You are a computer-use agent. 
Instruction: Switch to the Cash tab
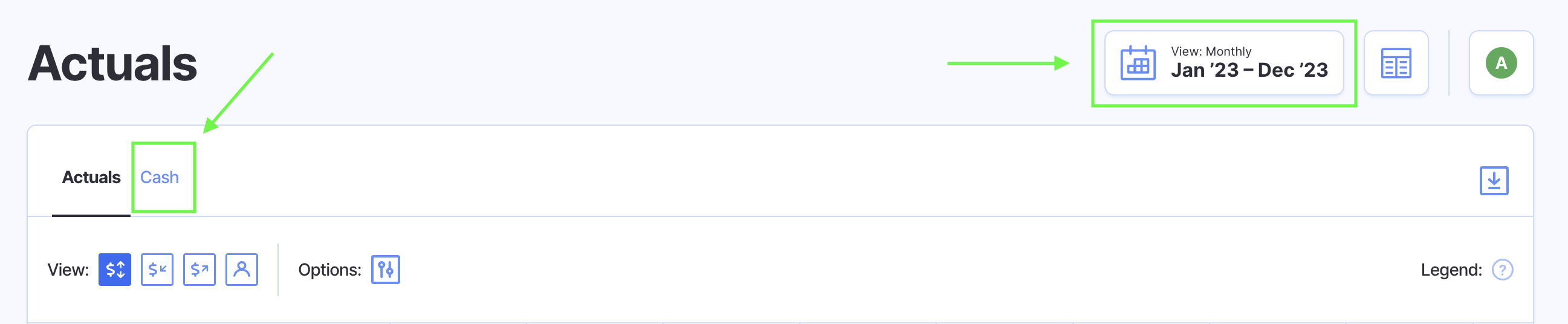(x=160, y=177)
